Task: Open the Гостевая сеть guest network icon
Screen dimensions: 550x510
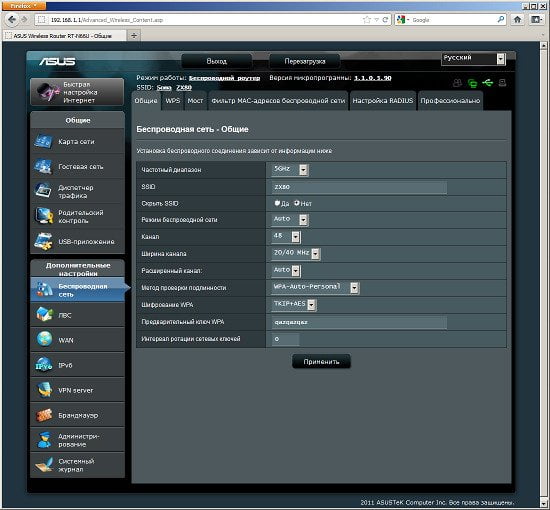Action: click(x=43, y=166)
